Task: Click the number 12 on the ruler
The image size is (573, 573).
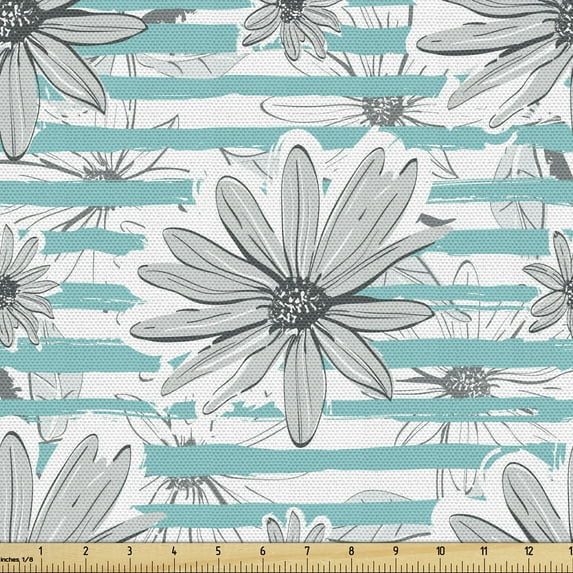Action: click(529, 551)
